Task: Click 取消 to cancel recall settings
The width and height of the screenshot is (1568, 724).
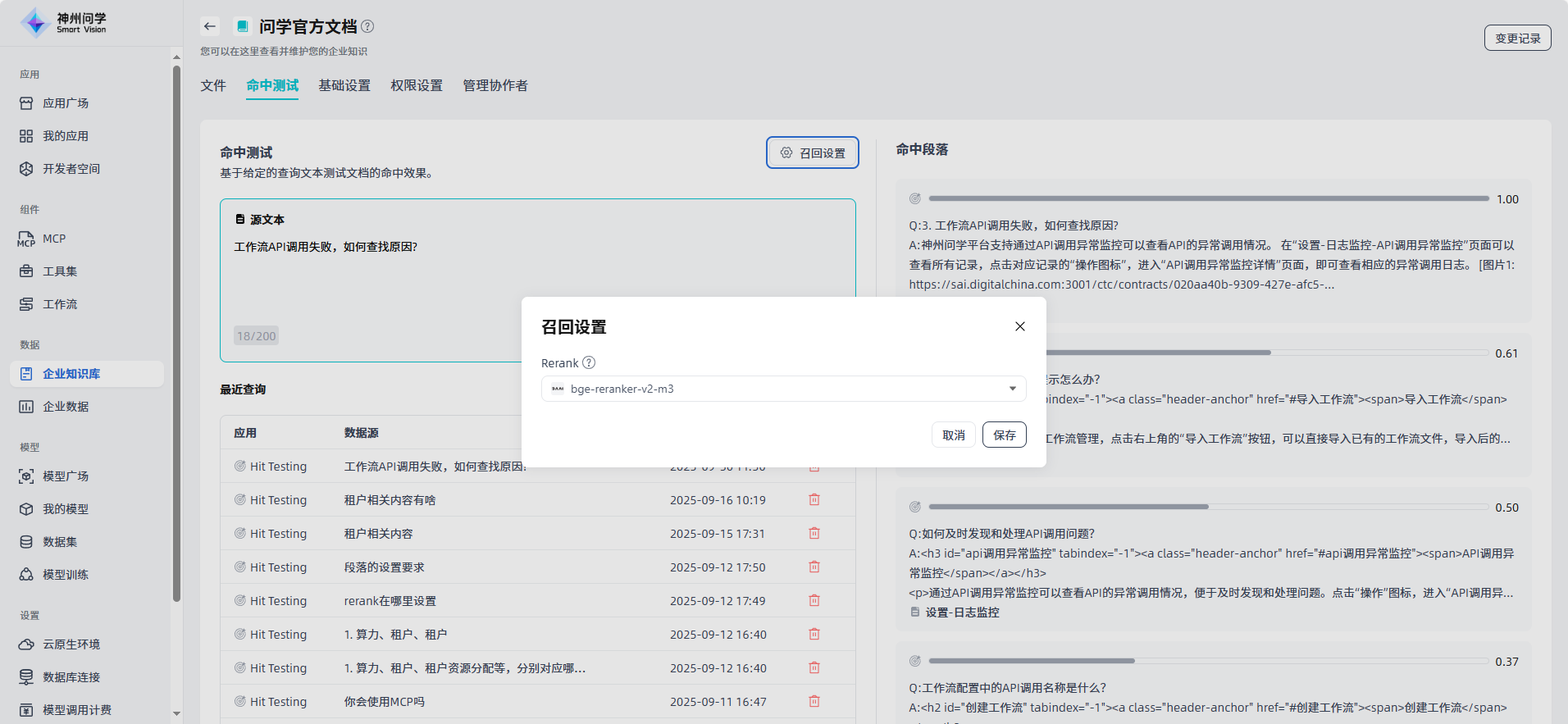Action: [953, 435]
